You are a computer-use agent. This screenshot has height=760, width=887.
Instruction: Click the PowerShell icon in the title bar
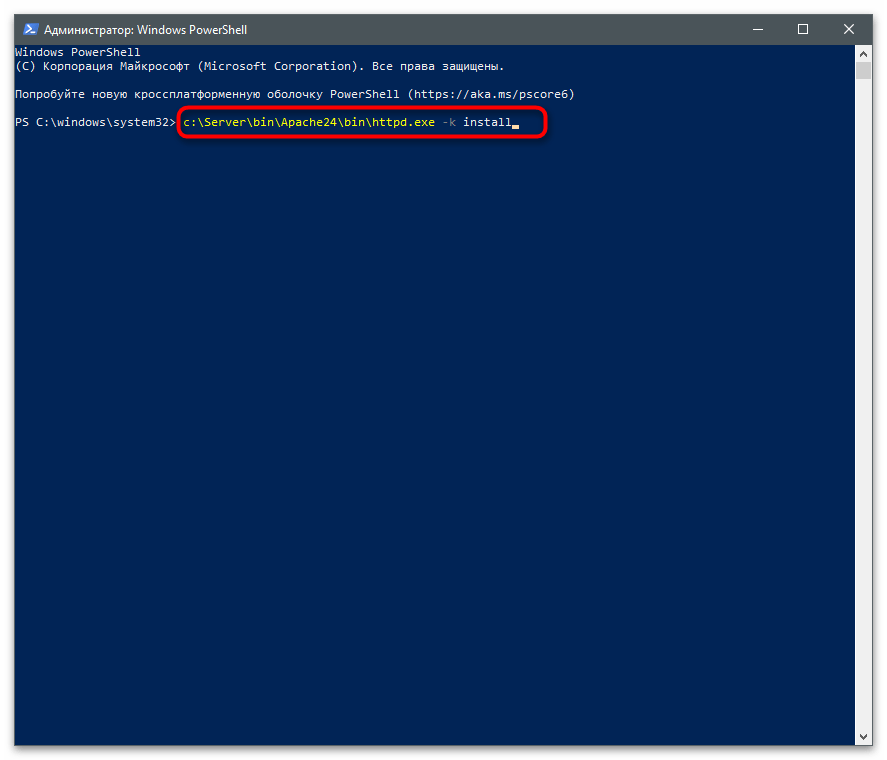click(x=30, y=29)
